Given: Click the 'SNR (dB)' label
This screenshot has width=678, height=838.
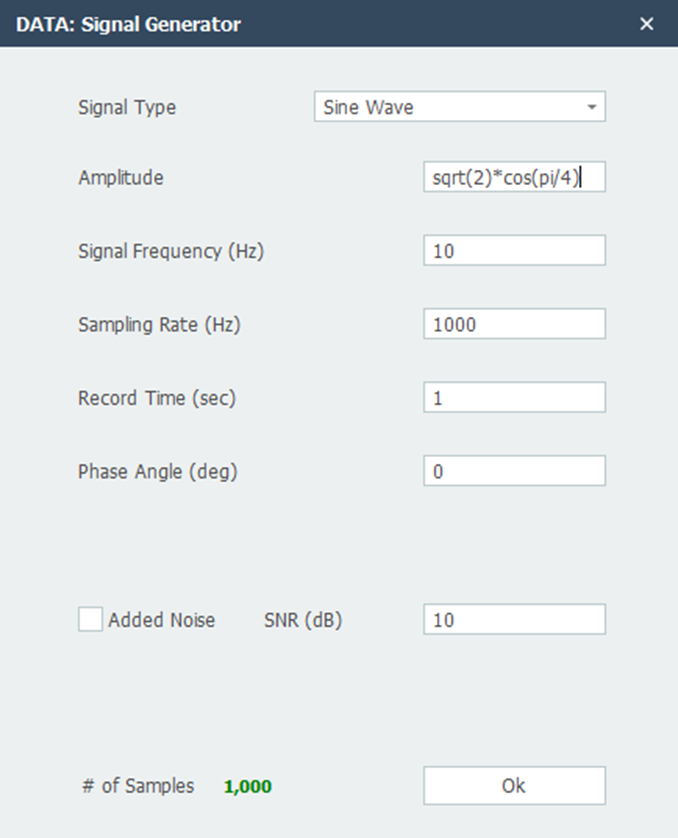Looking at the screenshot, I should 302,620.
